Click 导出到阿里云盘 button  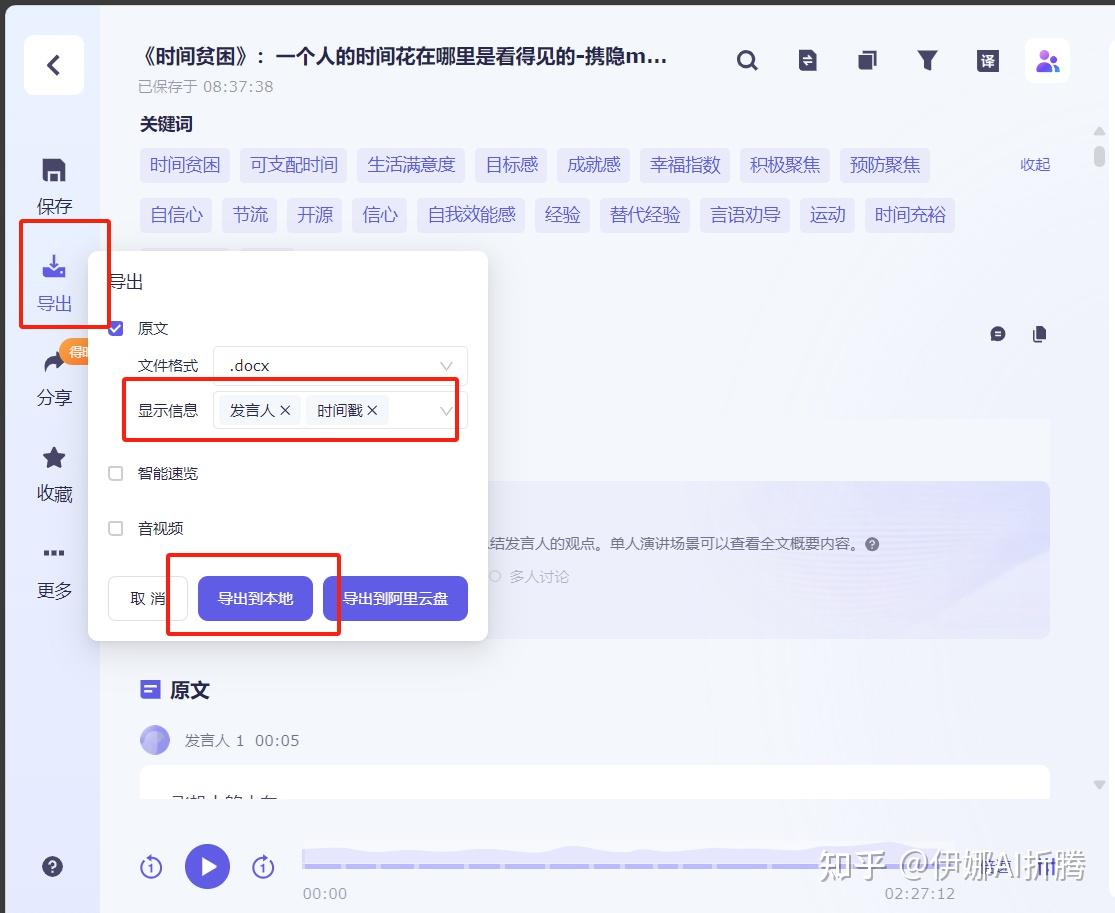click(395, 599)
